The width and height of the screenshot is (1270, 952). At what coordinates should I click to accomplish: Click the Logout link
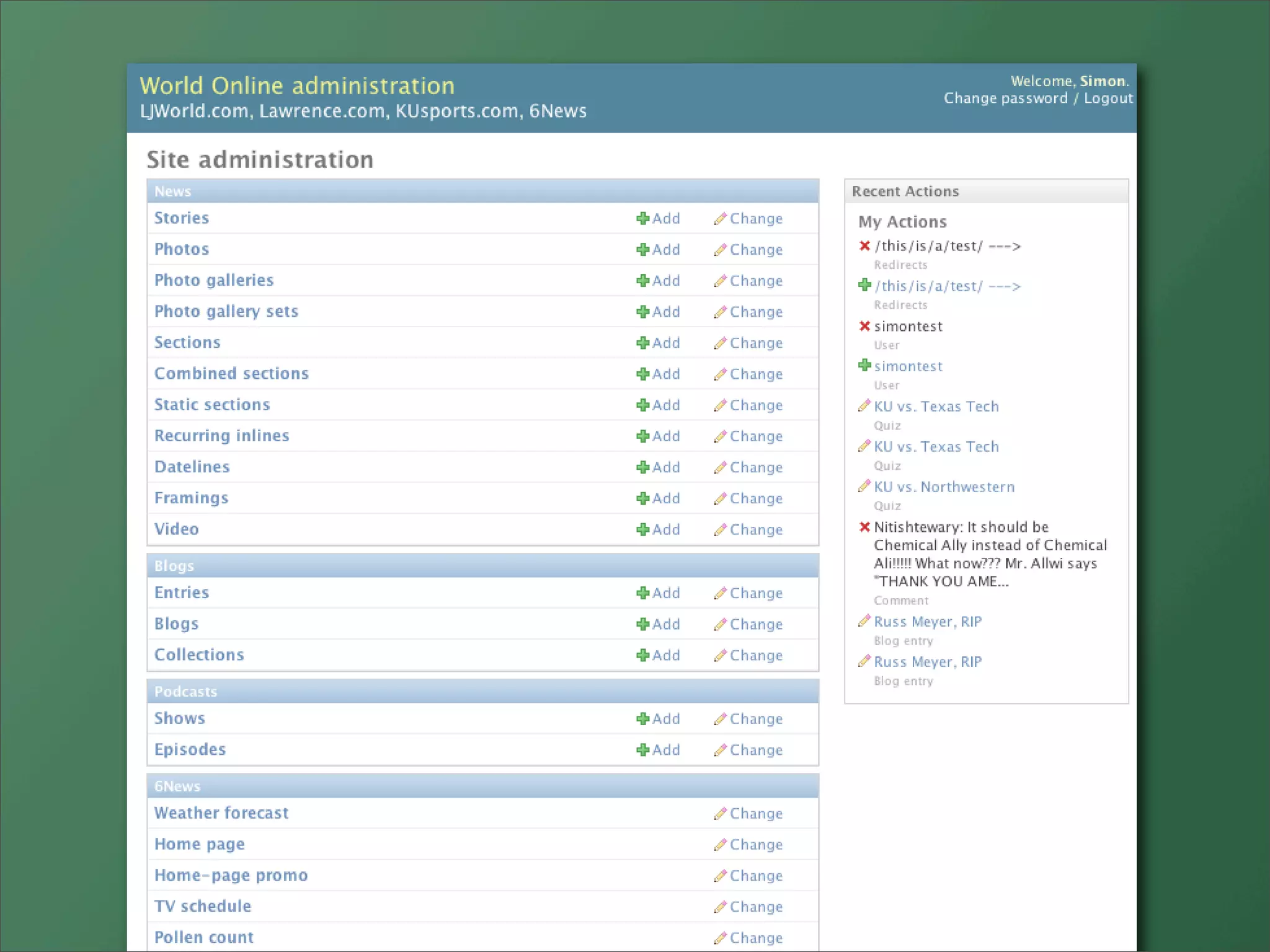(1108, 99)
